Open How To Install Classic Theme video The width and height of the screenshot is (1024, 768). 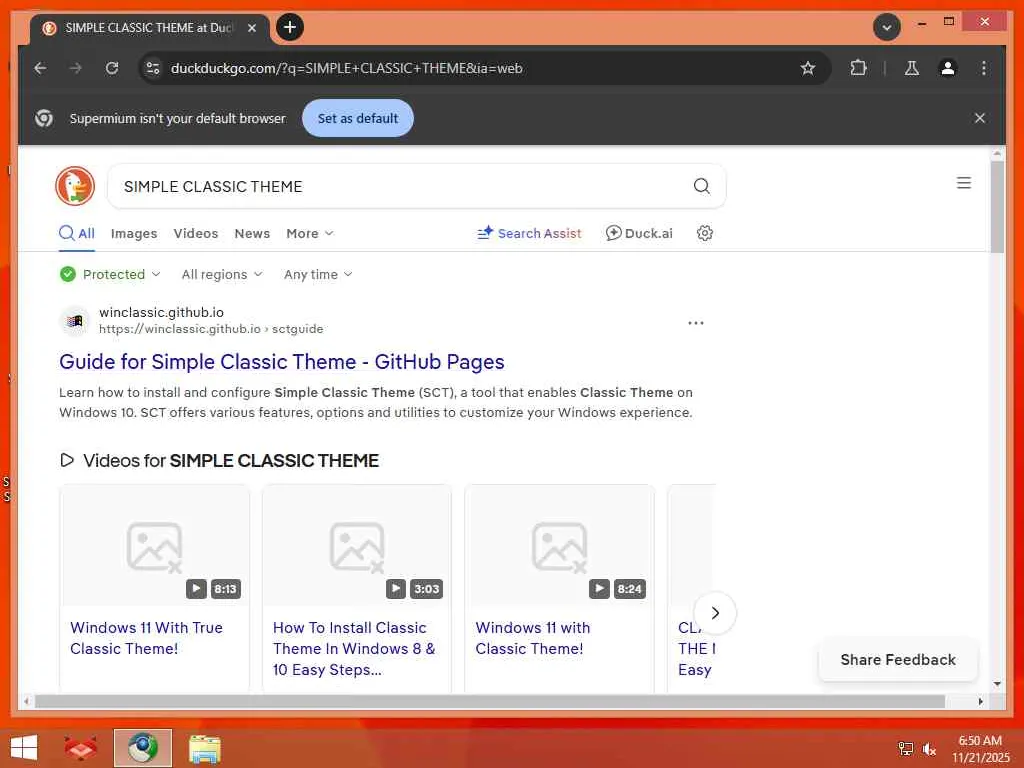click(x=354, y=648)
